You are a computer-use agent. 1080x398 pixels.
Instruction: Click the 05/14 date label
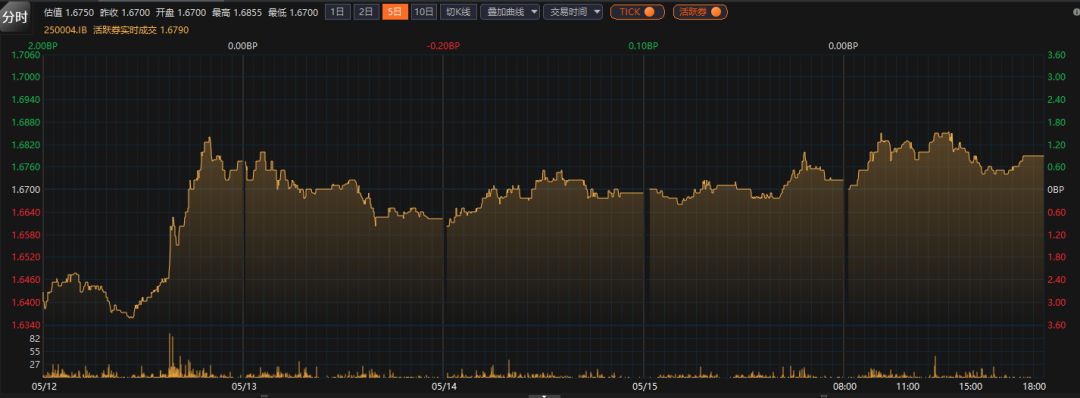[x=443, y=386]
